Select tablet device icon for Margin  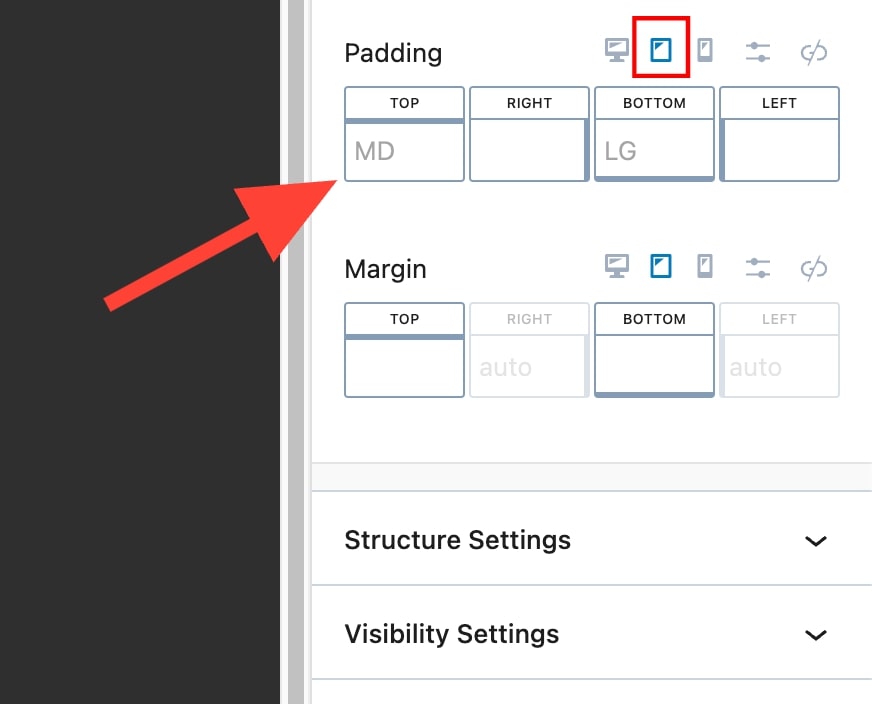(x=660, y=266)
